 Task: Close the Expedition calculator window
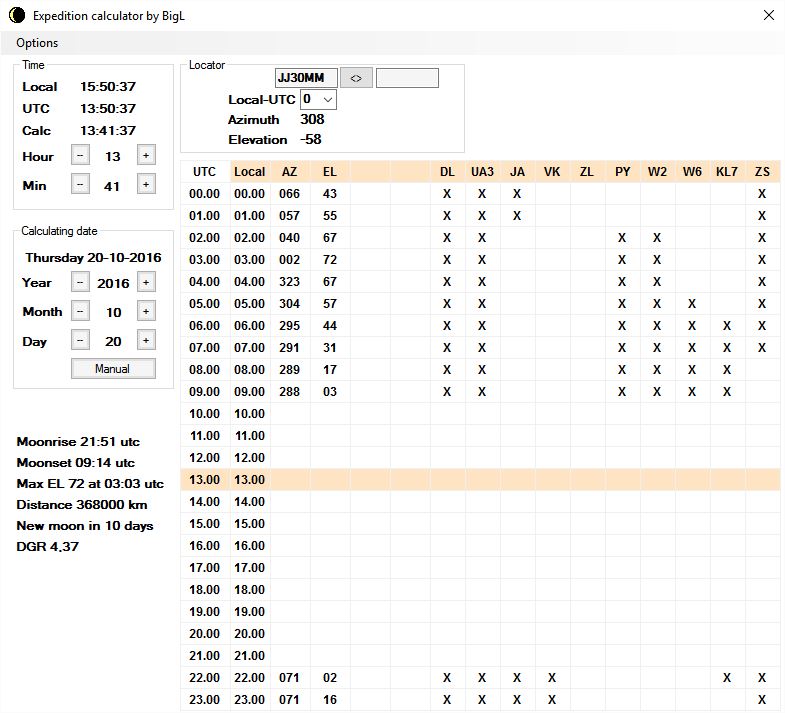[768, 15]
